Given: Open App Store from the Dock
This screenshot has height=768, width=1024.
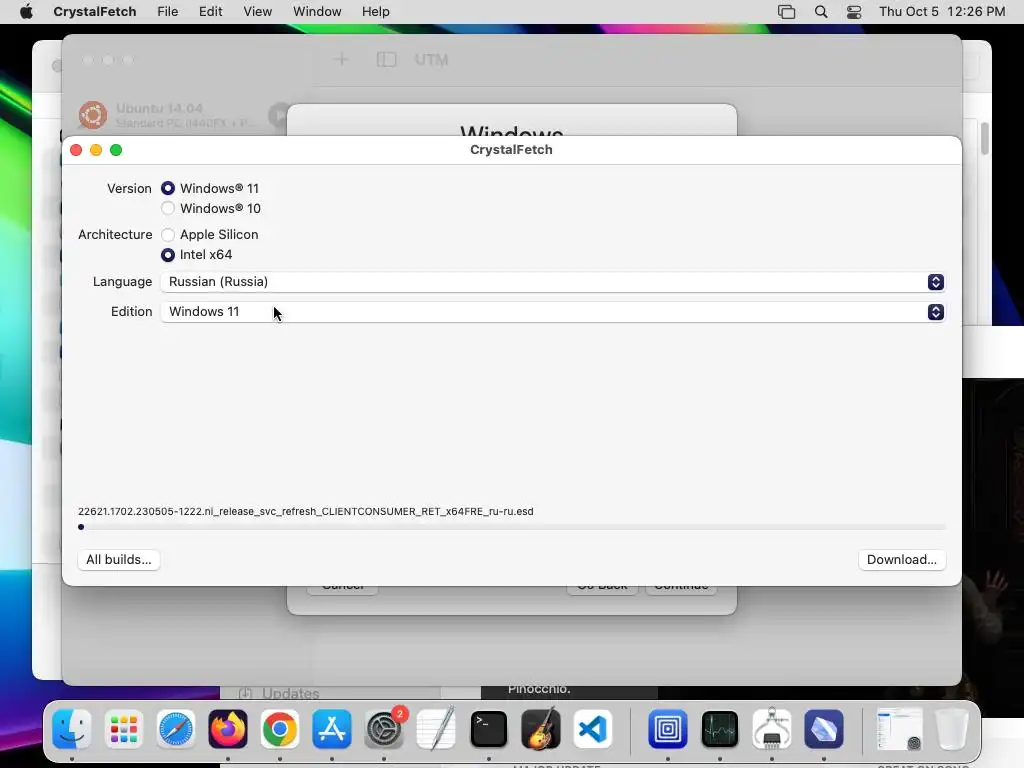Looking at the screenshot, I should [x=332, y=729].
